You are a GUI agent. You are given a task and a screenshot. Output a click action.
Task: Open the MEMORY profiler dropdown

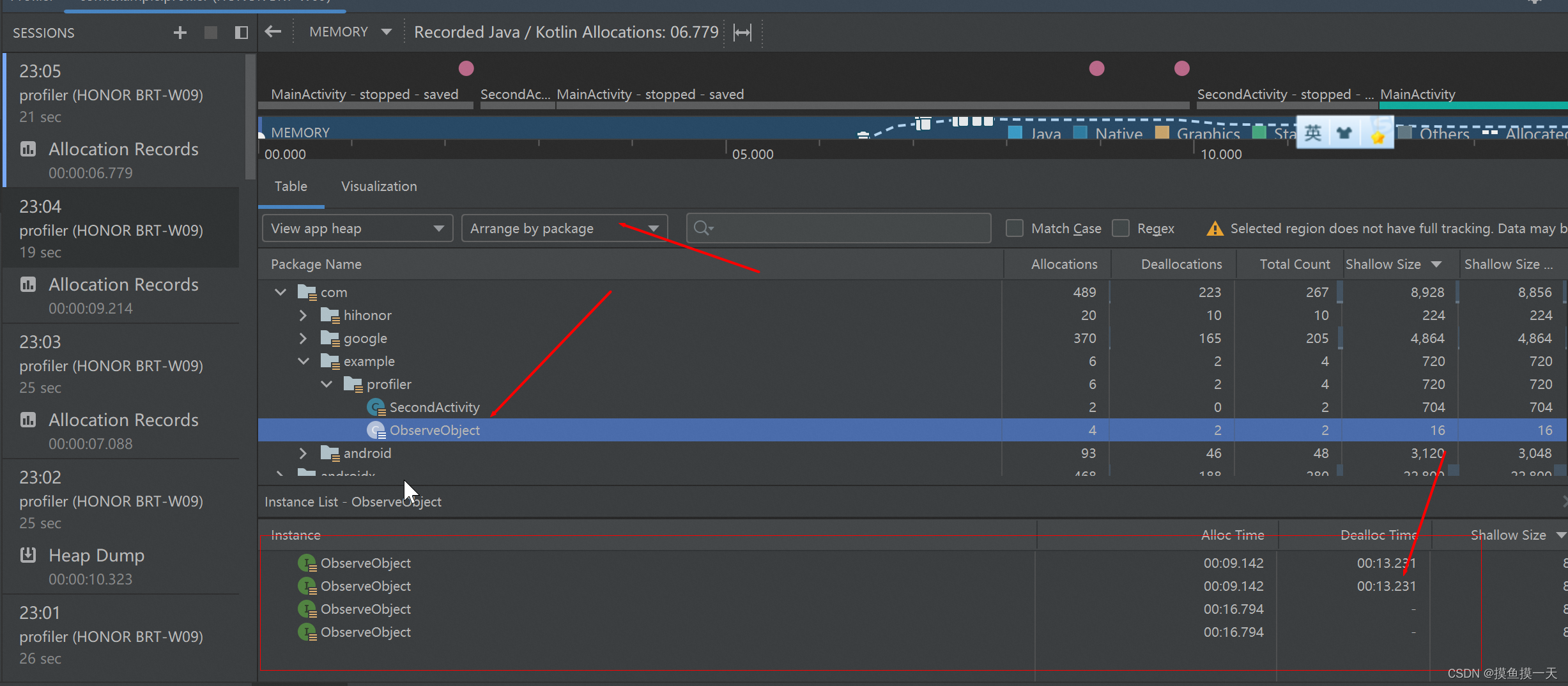(350, 32)
